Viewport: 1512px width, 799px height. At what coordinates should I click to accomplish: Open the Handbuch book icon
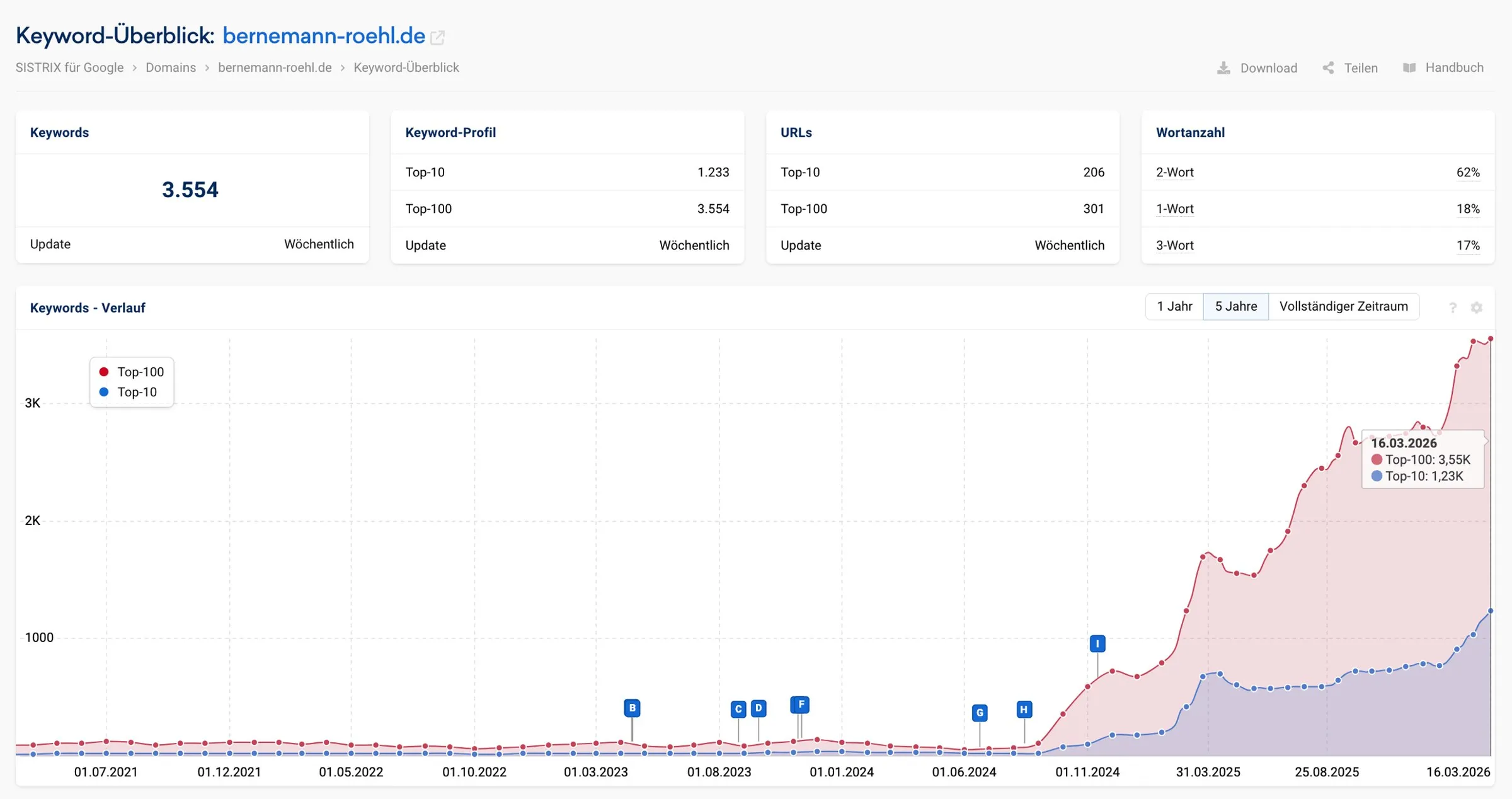tap(1409, 68)
